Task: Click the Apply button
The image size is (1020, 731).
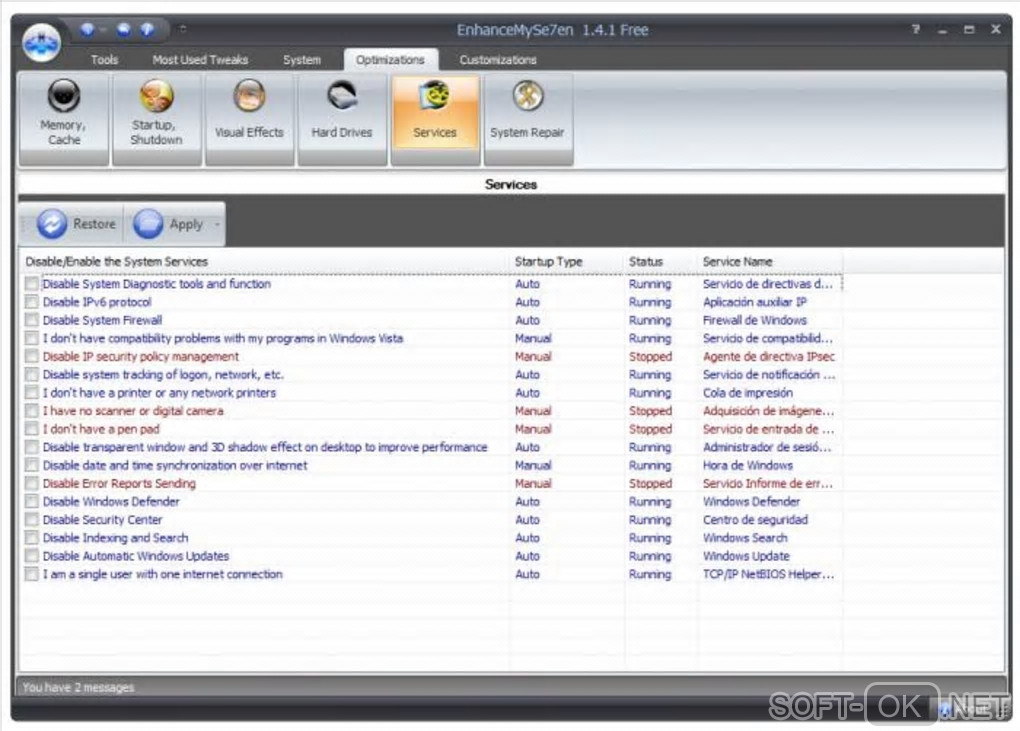Action: coord(170,224)
